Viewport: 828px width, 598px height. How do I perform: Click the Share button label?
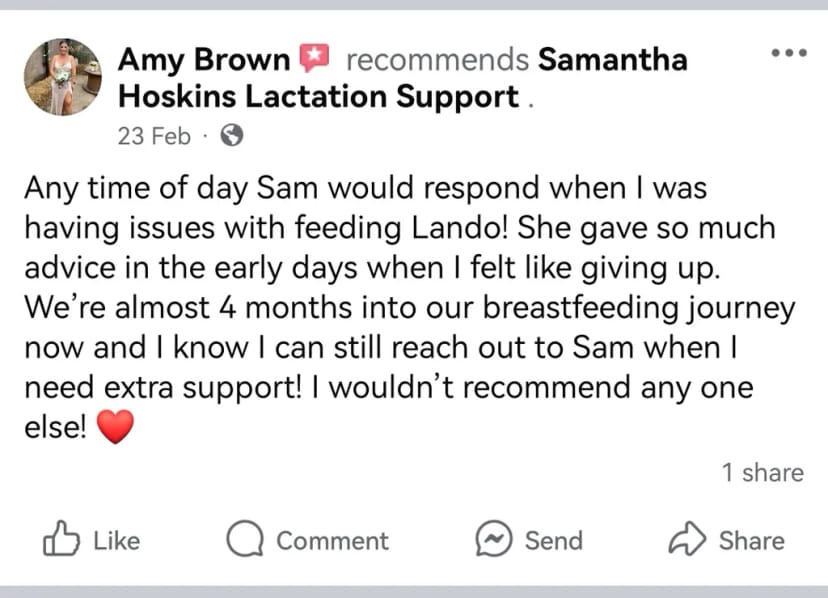(751, 541)
